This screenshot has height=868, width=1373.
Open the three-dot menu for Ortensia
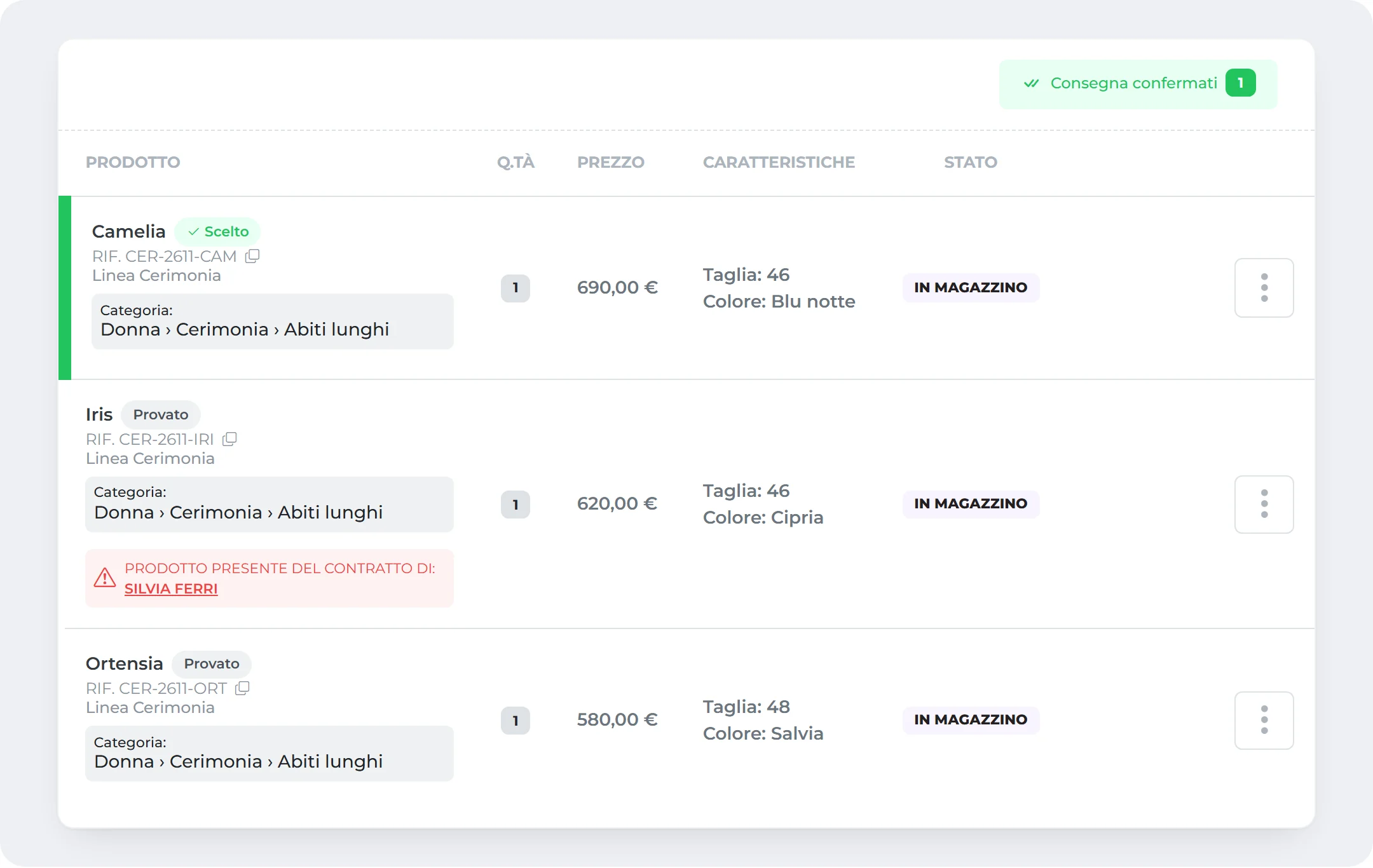1264,720
